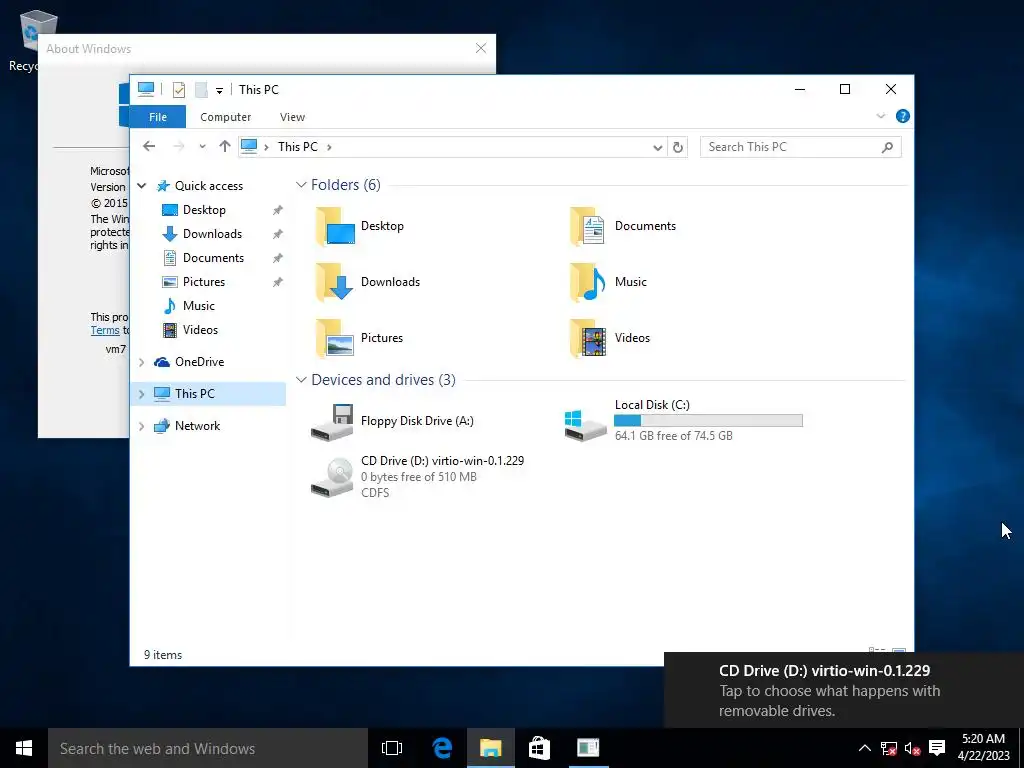Click the This PC title bar system icon
Screen dimensions: 1024x768
click(146, 89)
